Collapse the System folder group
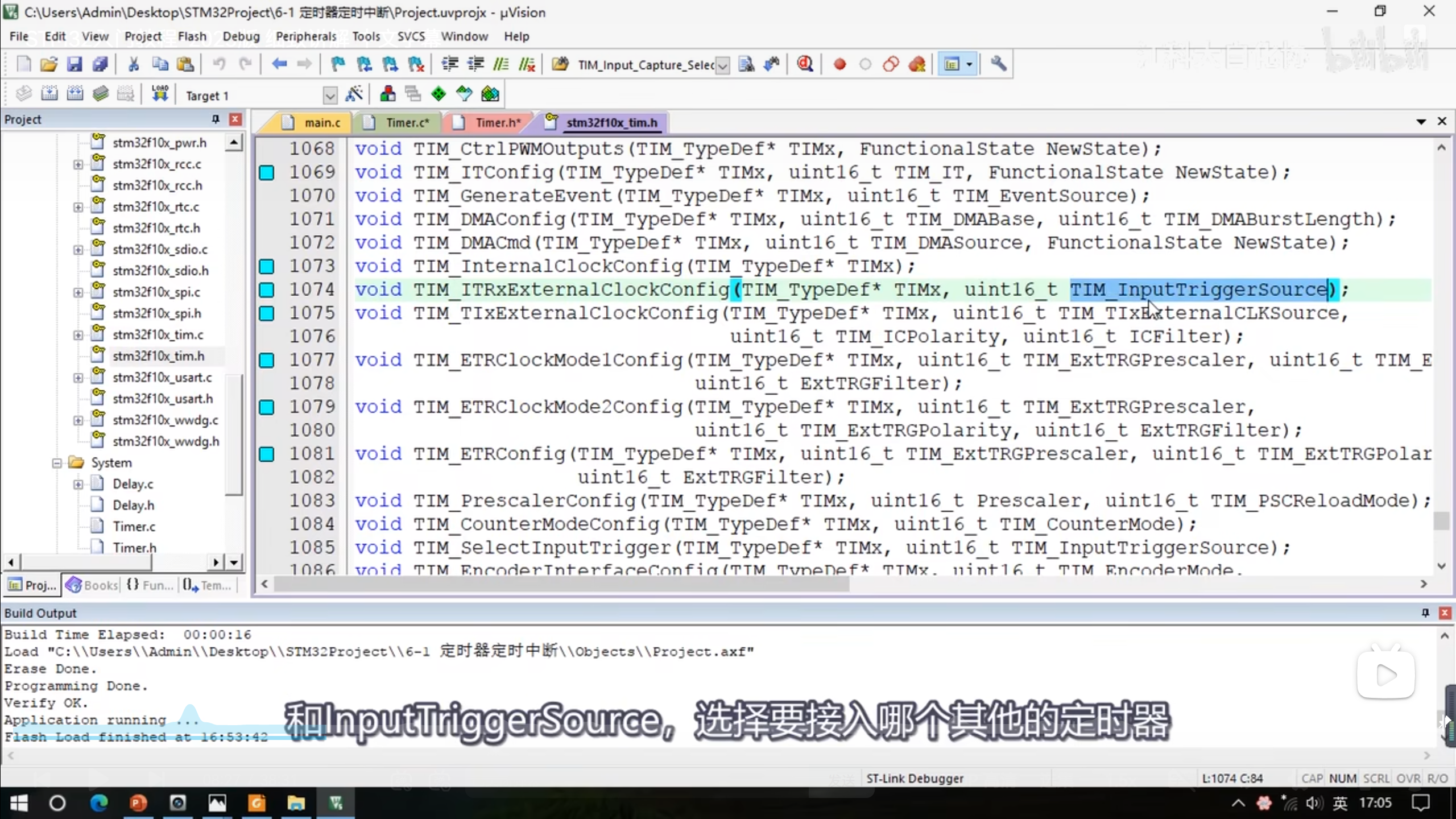1456x819 pixels. [x=57, y=463]
